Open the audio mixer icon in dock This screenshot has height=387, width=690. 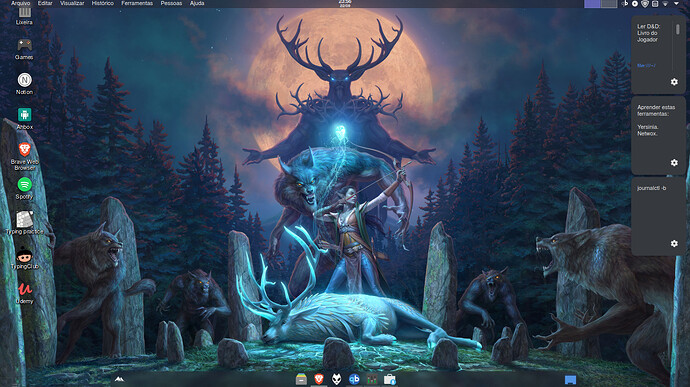tap(372, 379)
